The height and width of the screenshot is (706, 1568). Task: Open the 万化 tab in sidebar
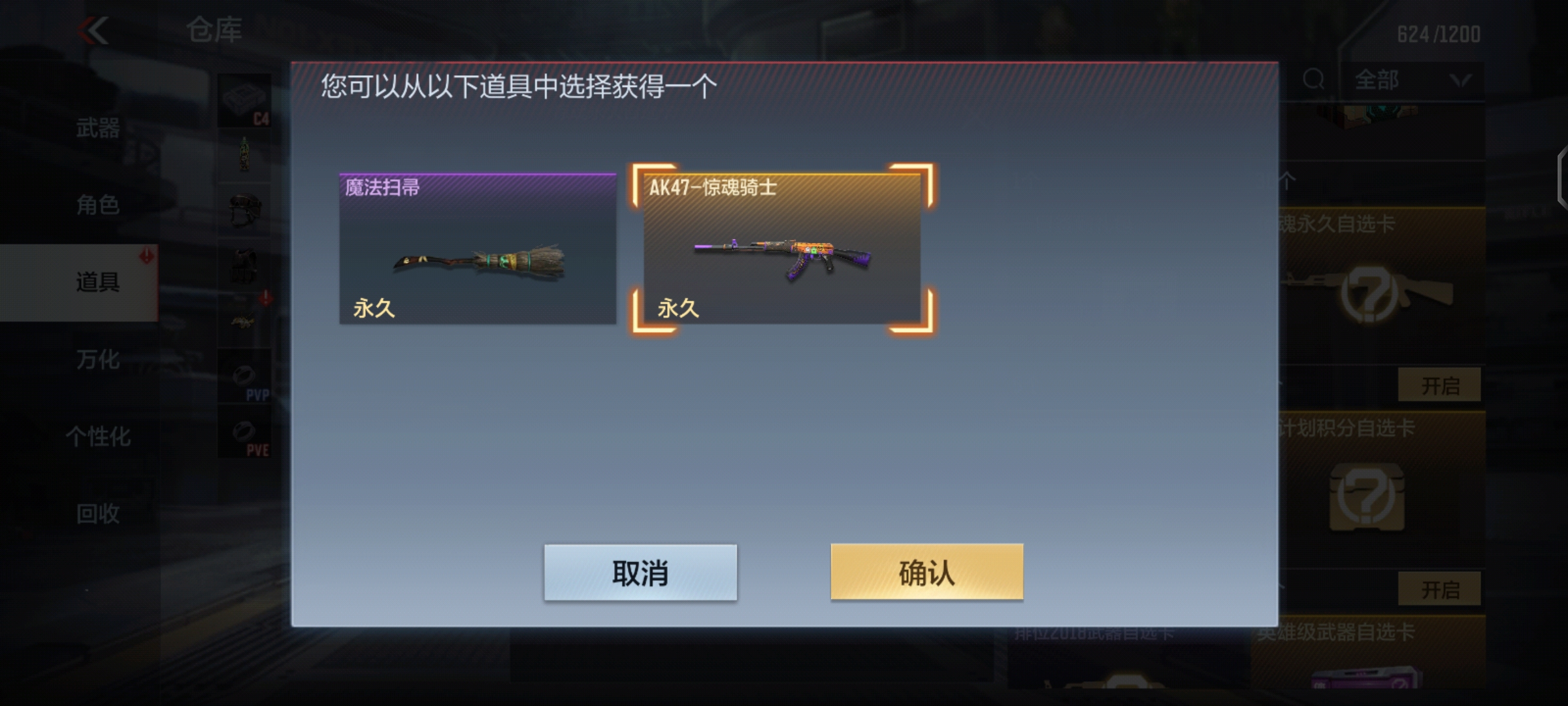pos(98,360)
